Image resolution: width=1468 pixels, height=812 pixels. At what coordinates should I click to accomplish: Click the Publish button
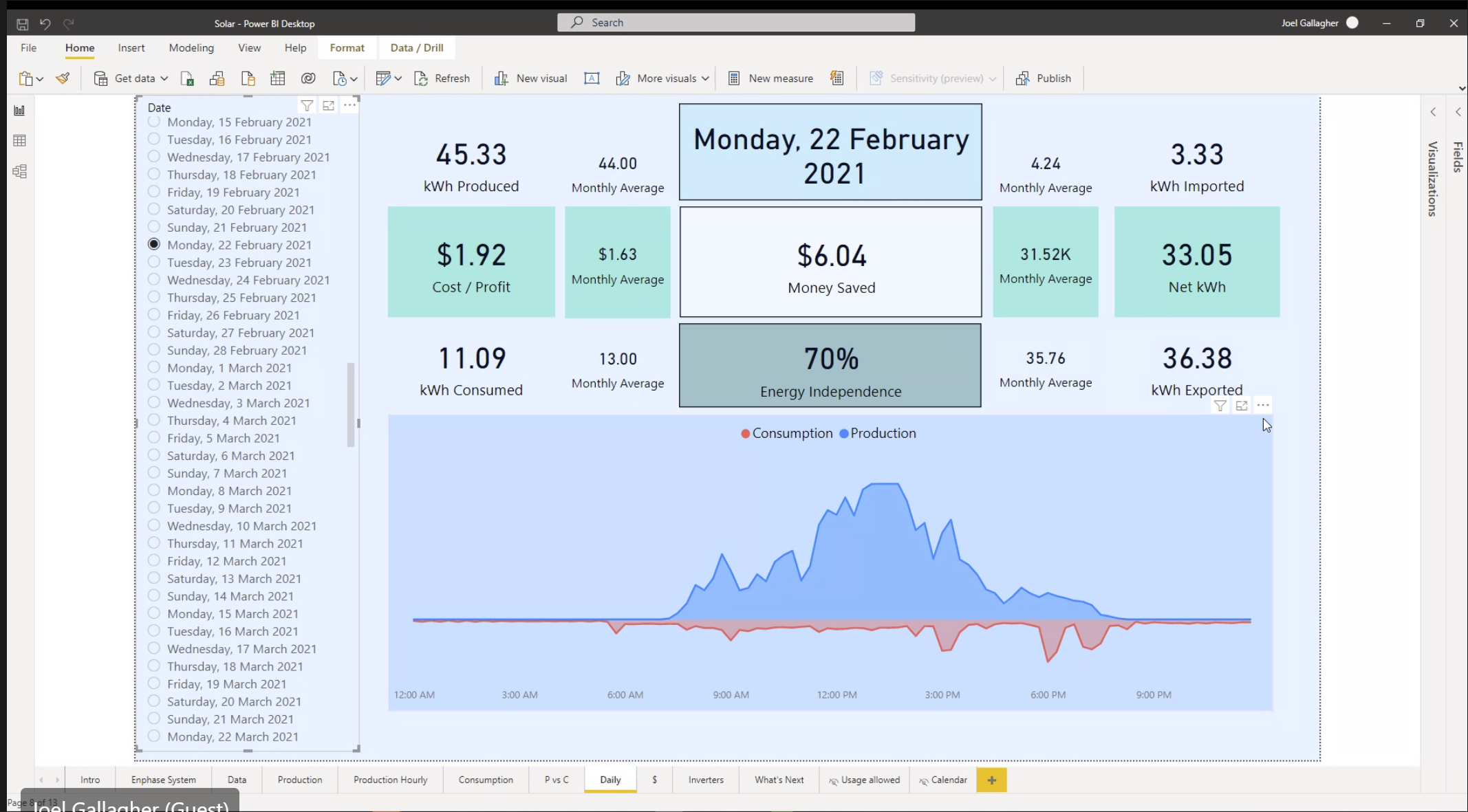(1044, 78)
